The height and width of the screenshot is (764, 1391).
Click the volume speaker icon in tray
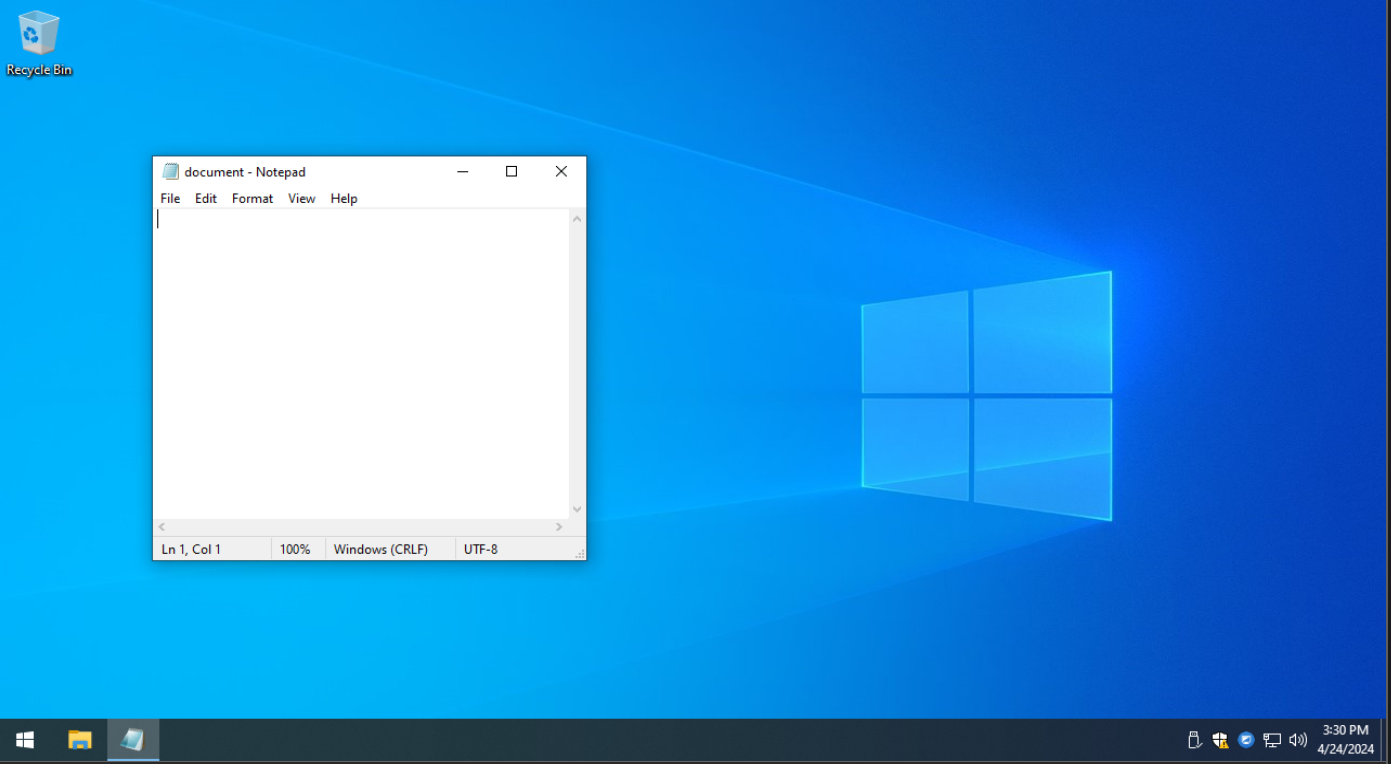pos(1298,740)
